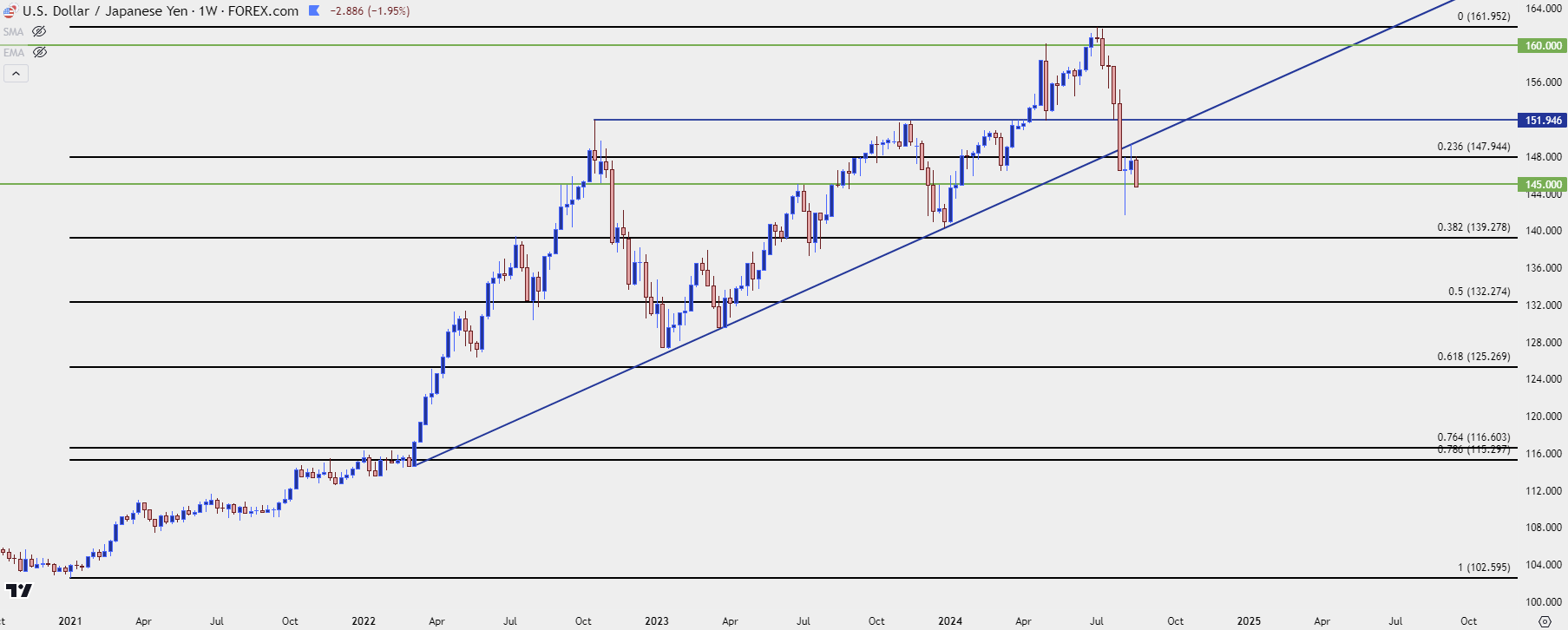Select Fibonacci label 0.618 (125.269)
Viewport: 1568px width, 630px height.
click(1473, 357)
